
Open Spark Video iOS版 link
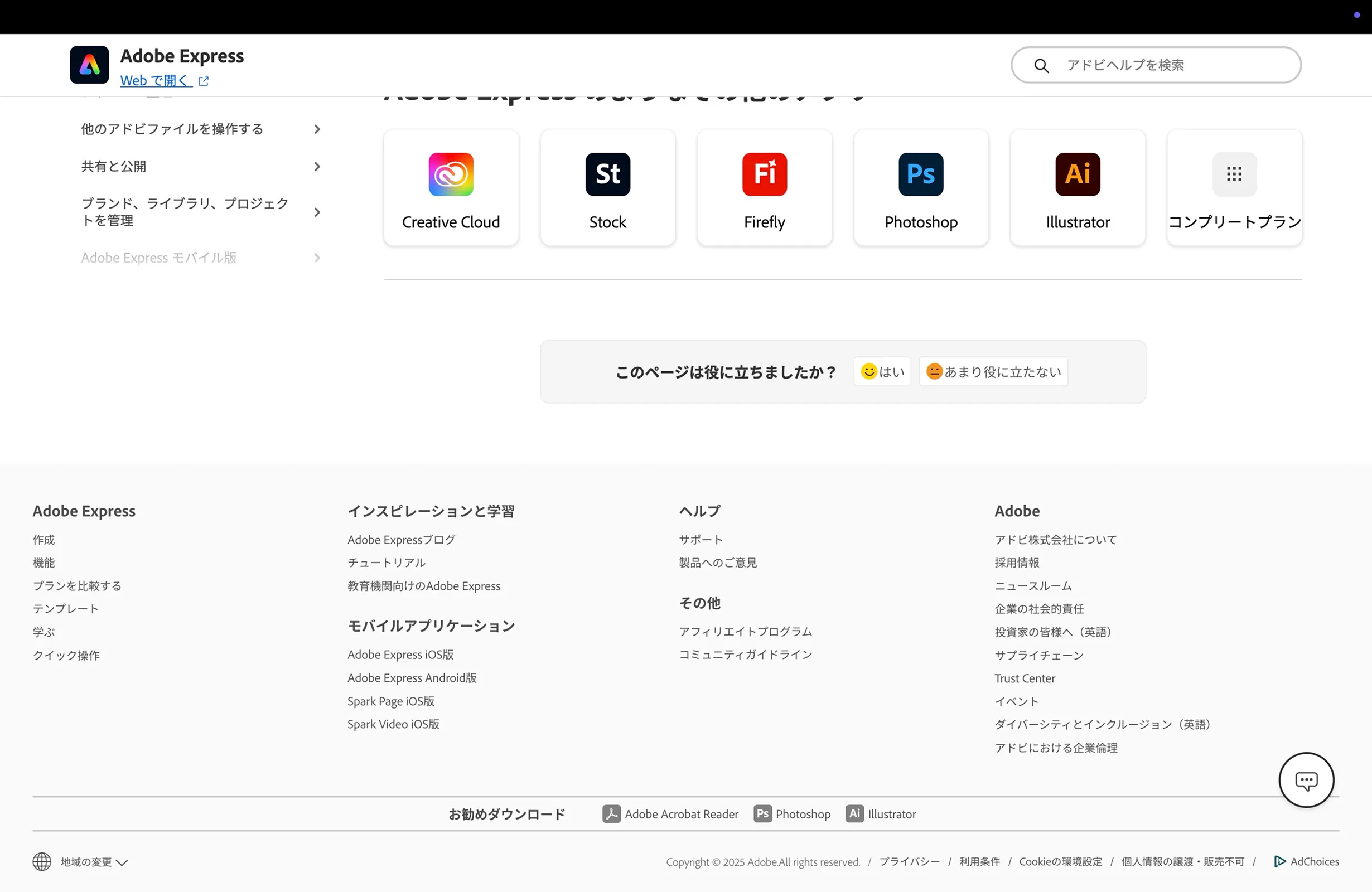click(x=393, y=724)
